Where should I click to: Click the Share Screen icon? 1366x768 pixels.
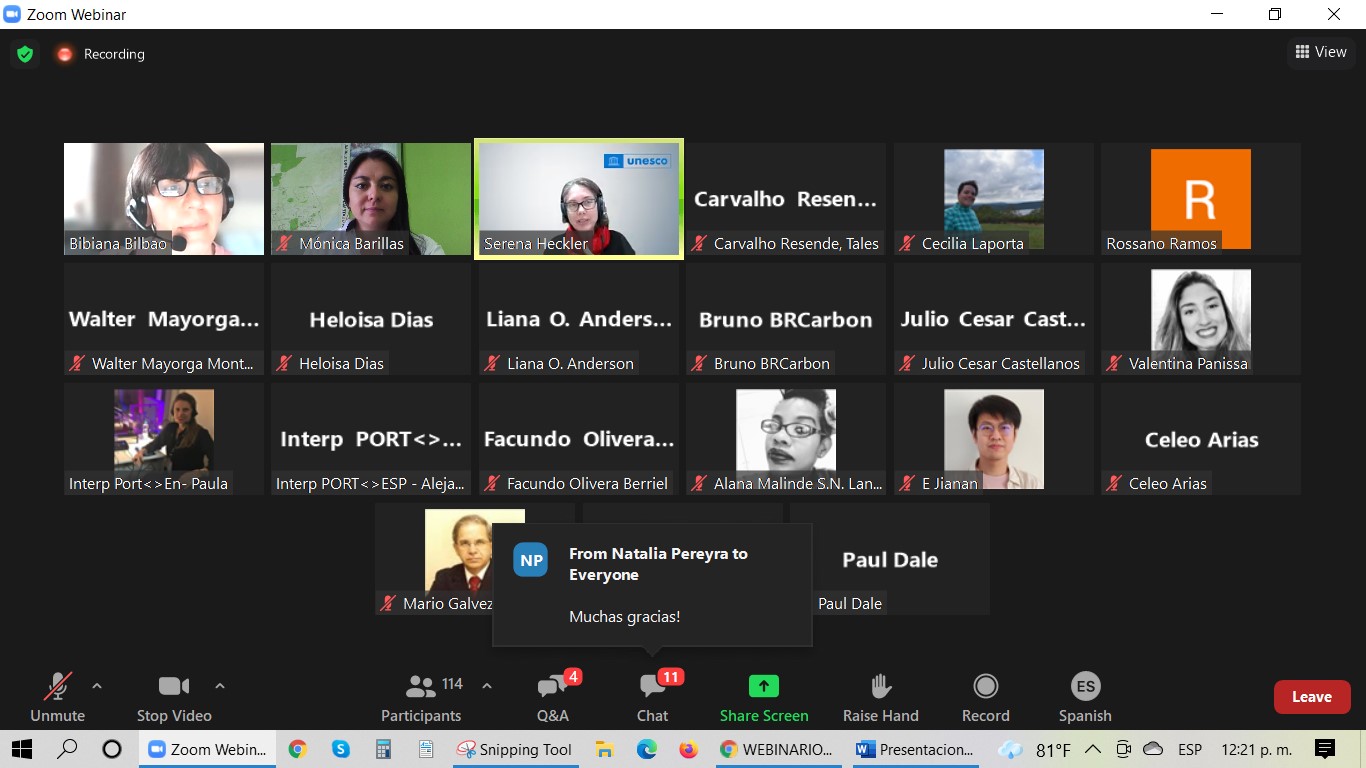click(763, 696)
